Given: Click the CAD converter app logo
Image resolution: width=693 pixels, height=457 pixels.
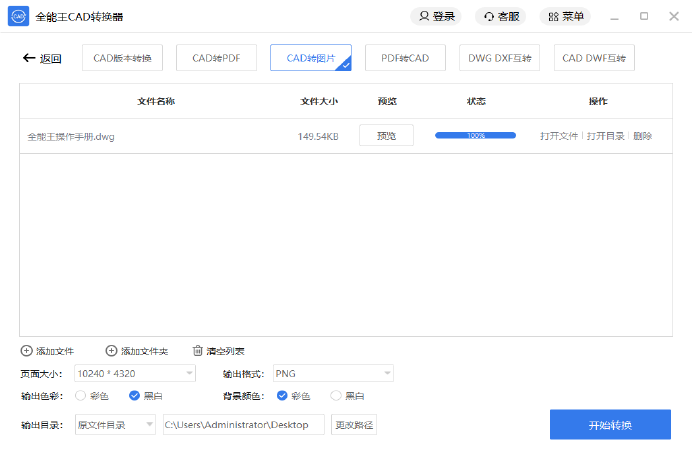Looking at the screenshot, I should point(18,17).
